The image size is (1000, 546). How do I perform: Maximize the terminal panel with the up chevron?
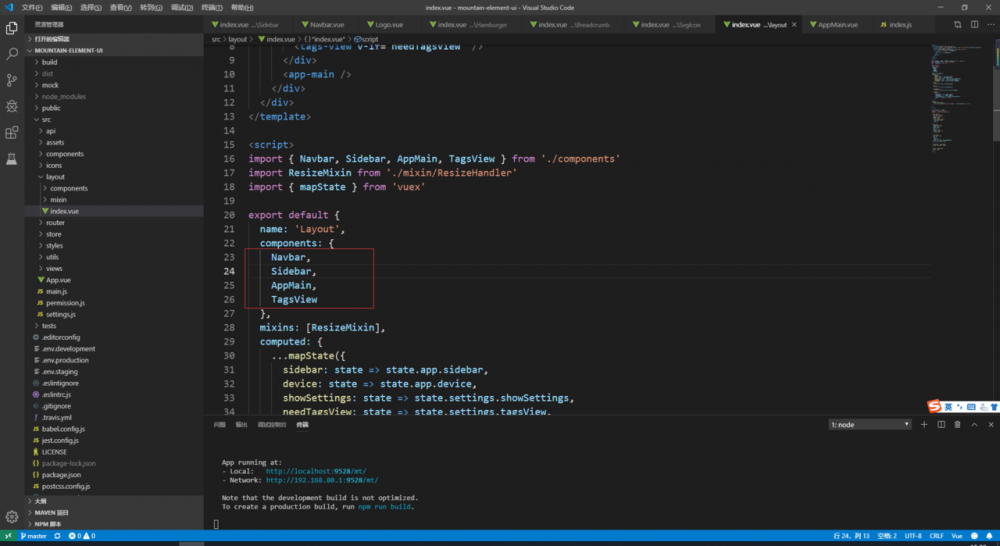tap(973, 424)
